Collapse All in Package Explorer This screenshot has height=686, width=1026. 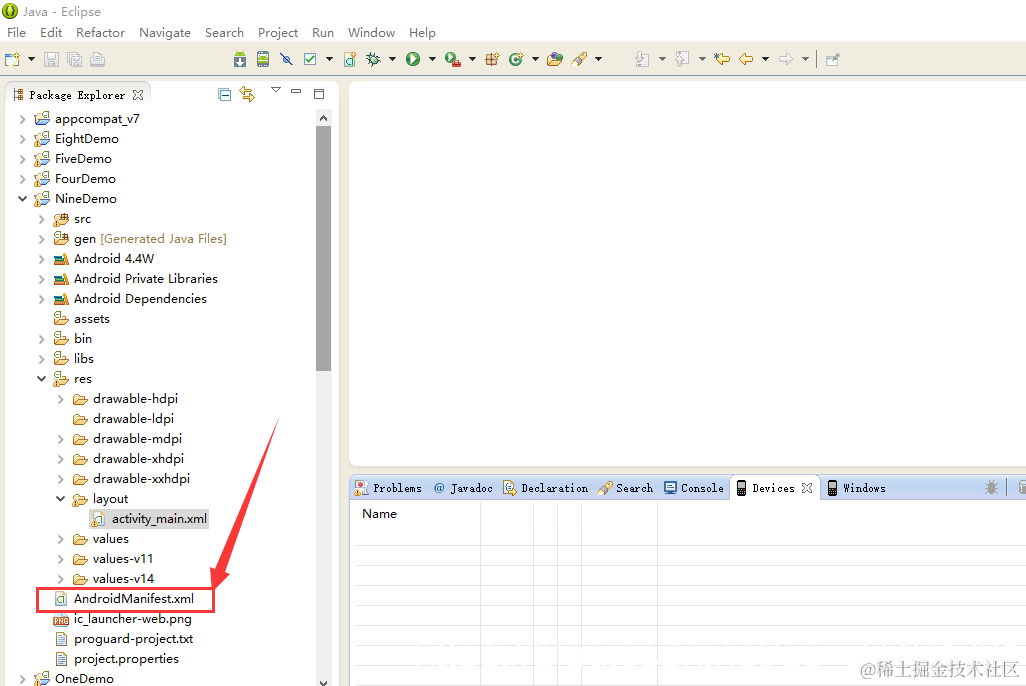tap(224, 95)
